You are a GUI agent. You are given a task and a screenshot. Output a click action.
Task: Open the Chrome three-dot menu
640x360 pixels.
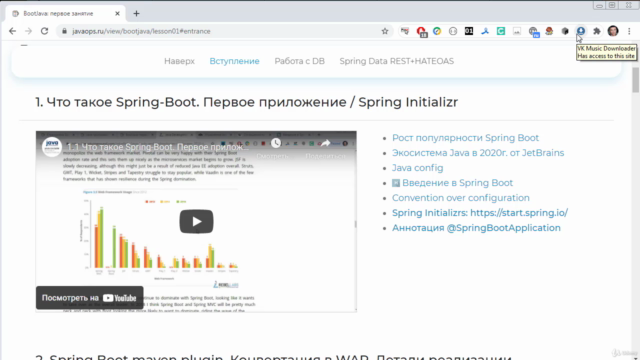click(x=629, y=31)
